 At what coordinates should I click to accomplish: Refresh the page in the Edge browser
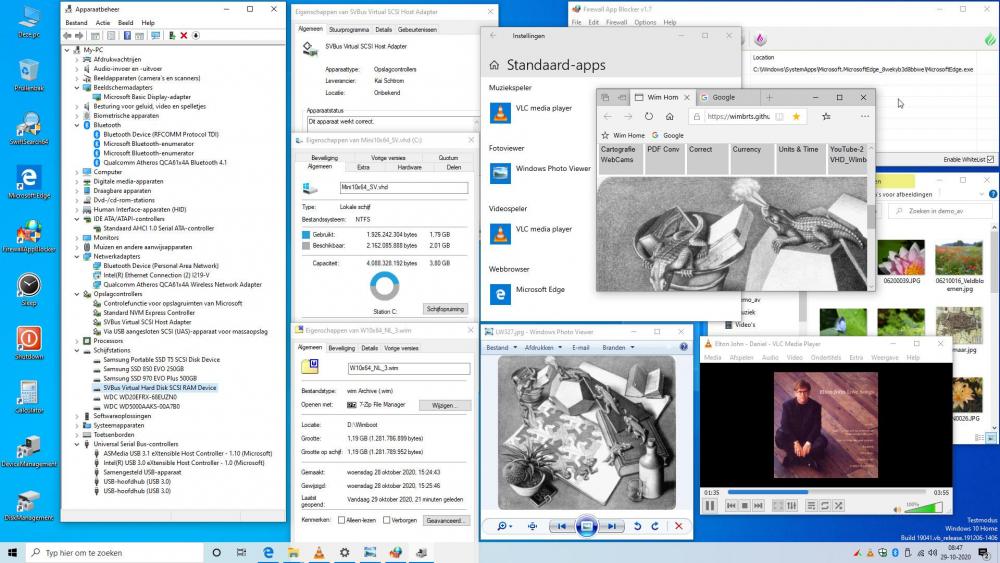coord(649,116)
